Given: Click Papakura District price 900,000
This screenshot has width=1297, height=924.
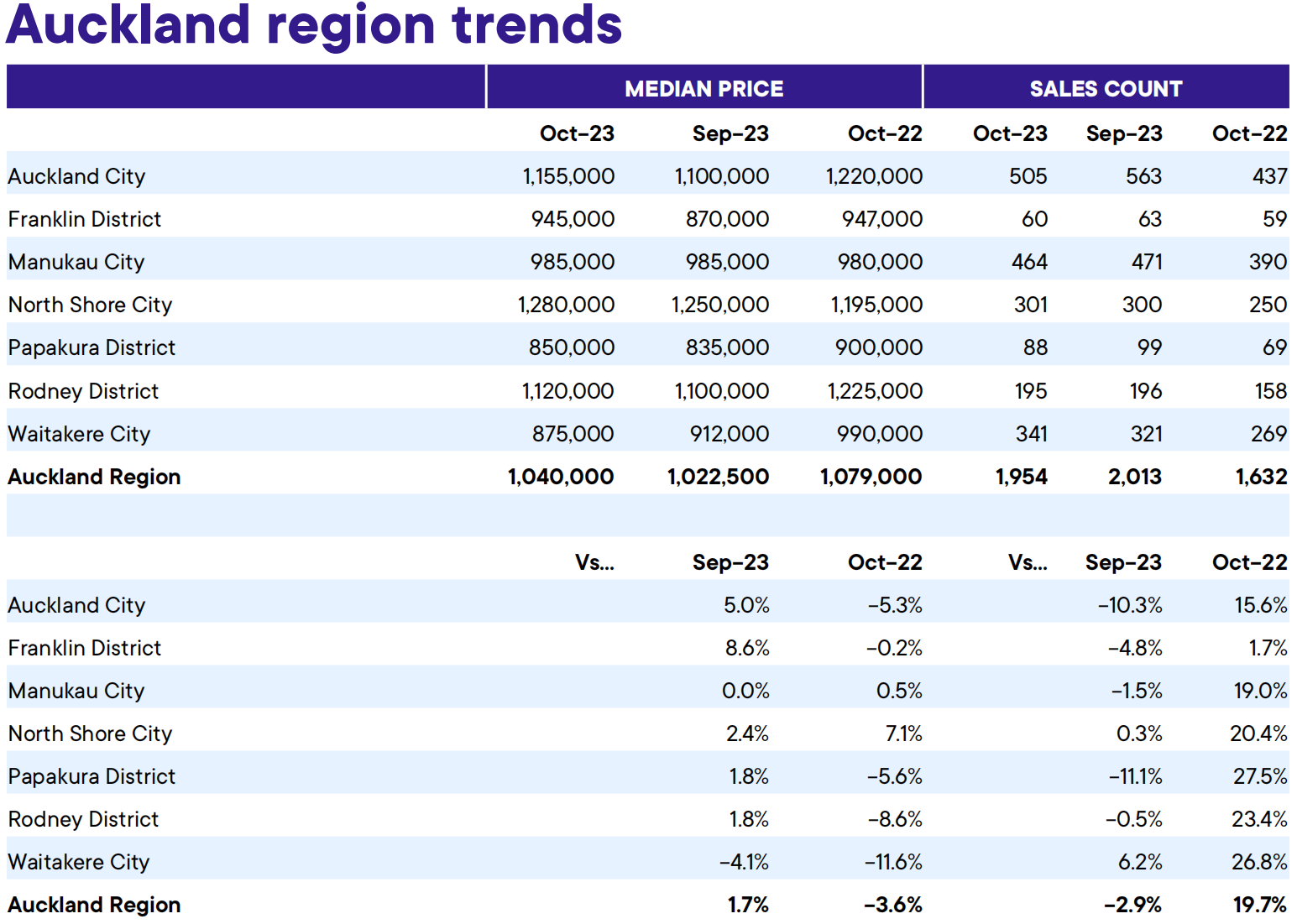Looking at the screenshot, I should pos(879,347).
